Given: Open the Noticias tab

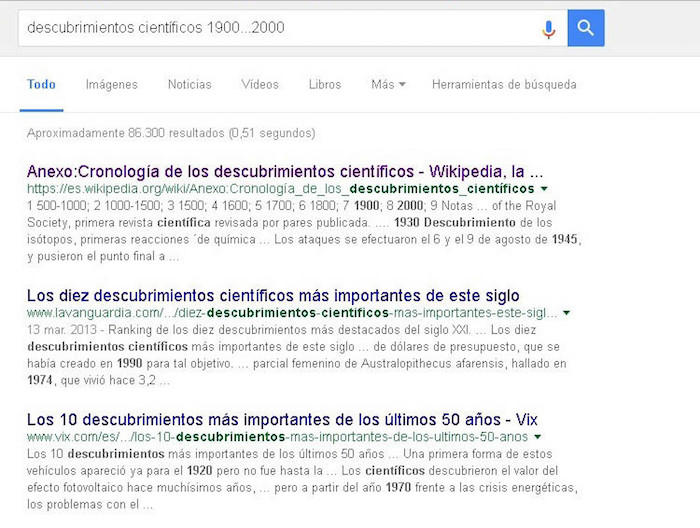Looking at the screenshot, I should [189, 85].
